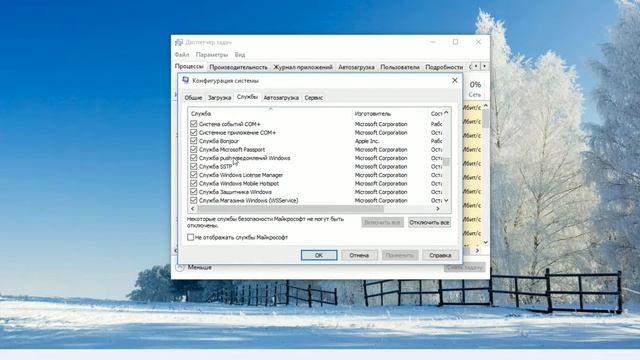
Task: Click the System Configuration title bar icon
Action: coord(186,80)
